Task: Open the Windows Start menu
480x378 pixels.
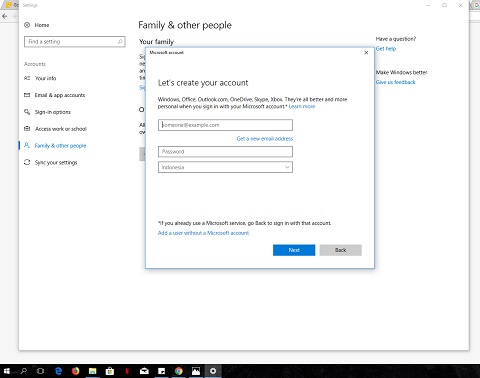Action: pos(7,371)
